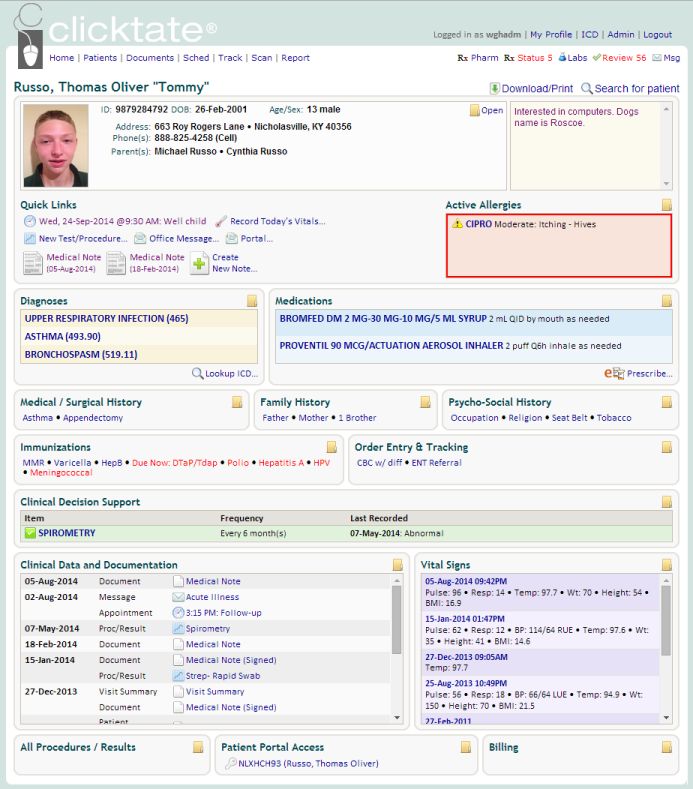
Task: Click the thermometer icon for Record Today's Vitals
Action: tap(221, 221)
